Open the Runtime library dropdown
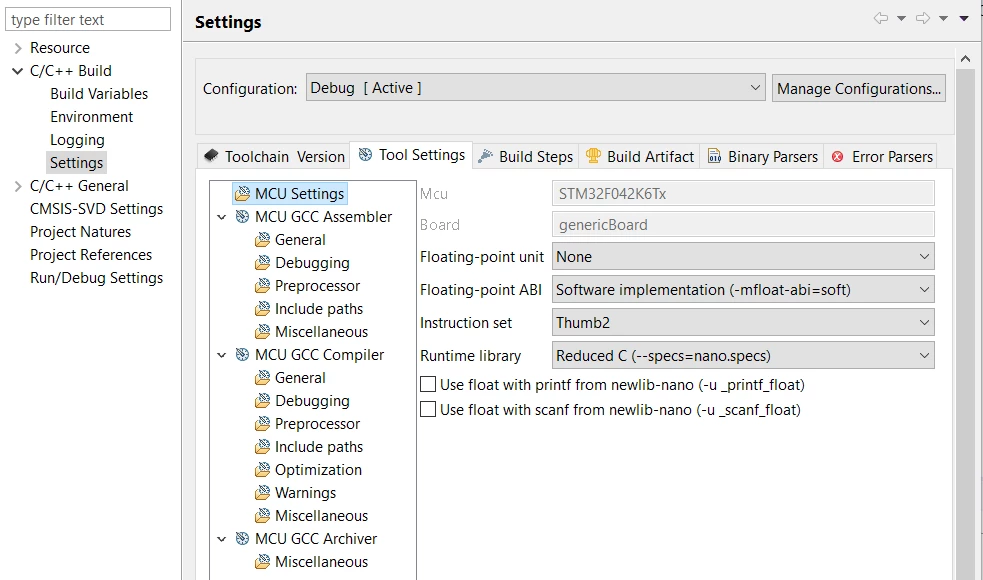Image resolution: width=983 pixels, height=580 pixels. pyautogui.click(x=743, y=356)
